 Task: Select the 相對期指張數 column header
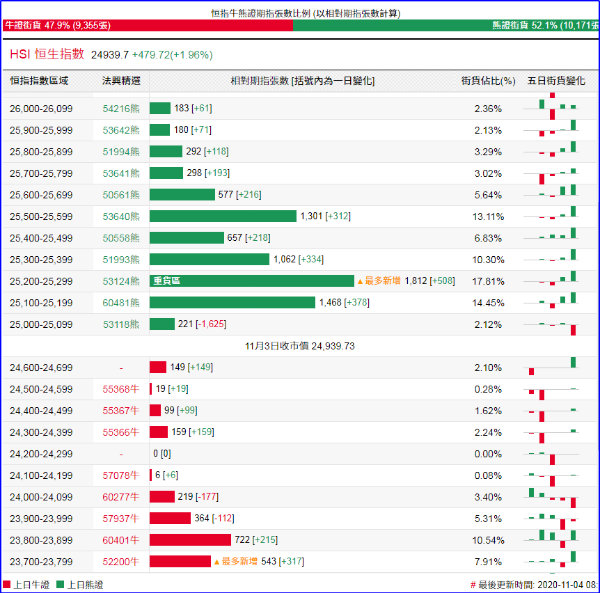coord(302,81)
